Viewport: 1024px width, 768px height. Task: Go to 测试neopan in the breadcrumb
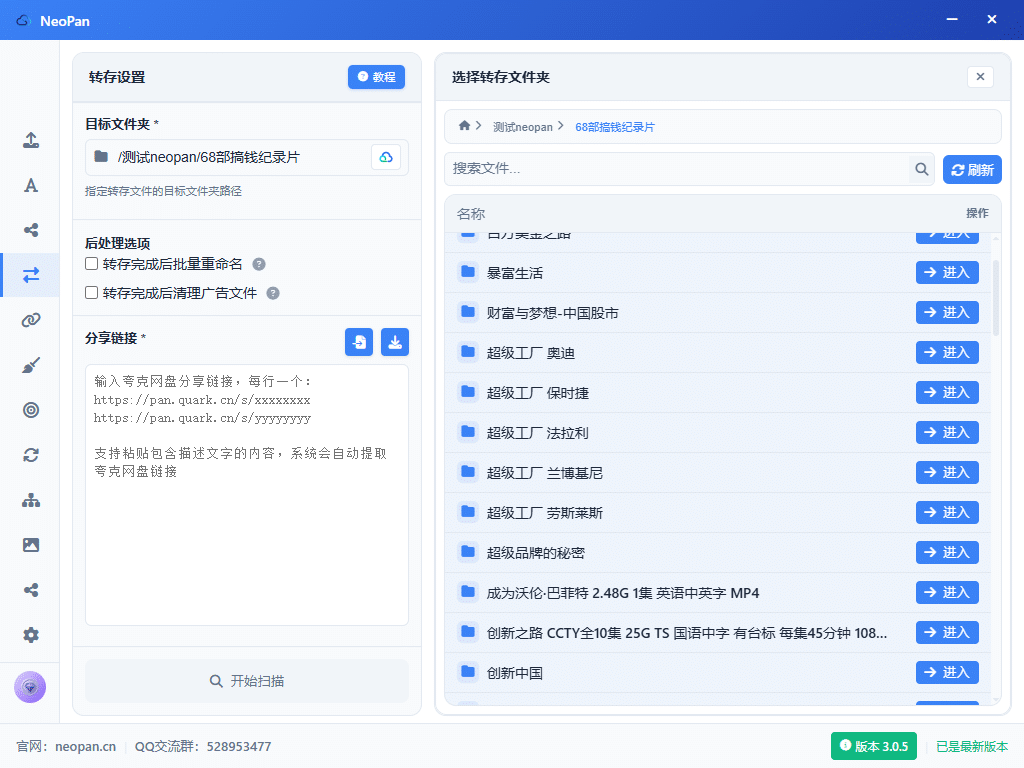522,127
